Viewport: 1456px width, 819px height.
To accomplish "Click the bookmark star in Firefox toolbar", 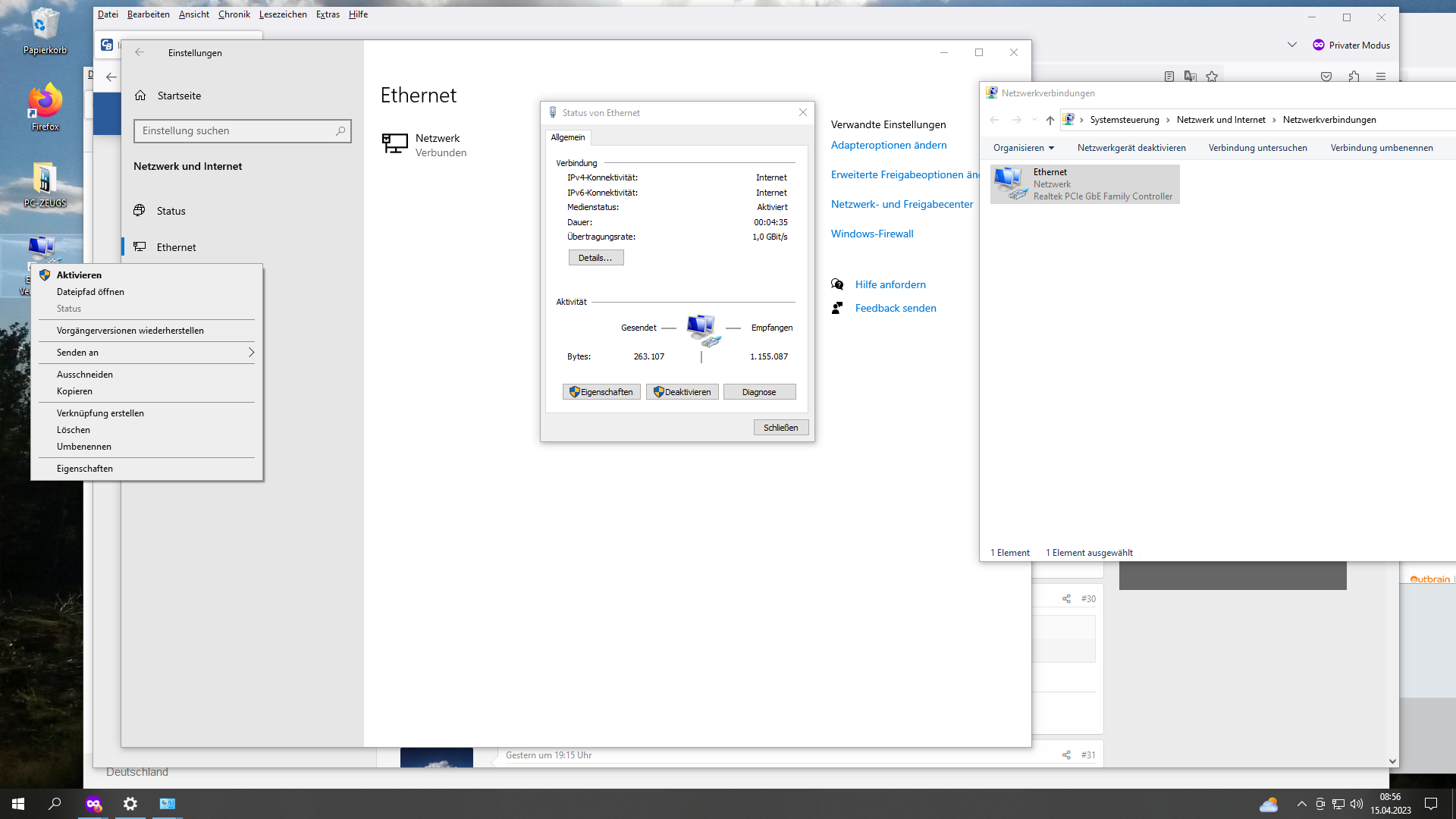I will click(1212, 76).
